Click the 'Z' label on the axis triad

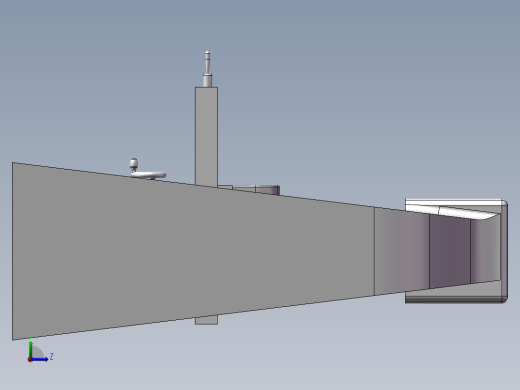click(x=51, y=357)
